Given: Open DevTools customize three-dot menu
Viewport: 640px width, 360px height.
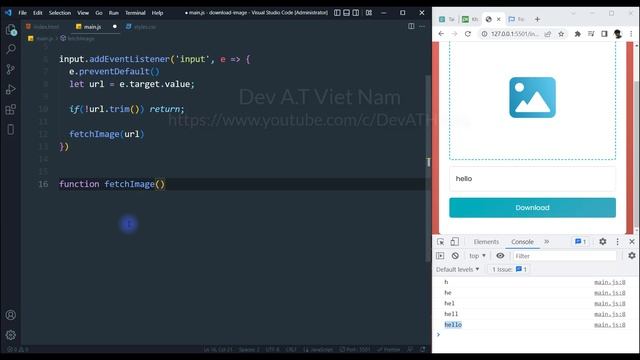Looking at the screenshot, I should point(618,242).
